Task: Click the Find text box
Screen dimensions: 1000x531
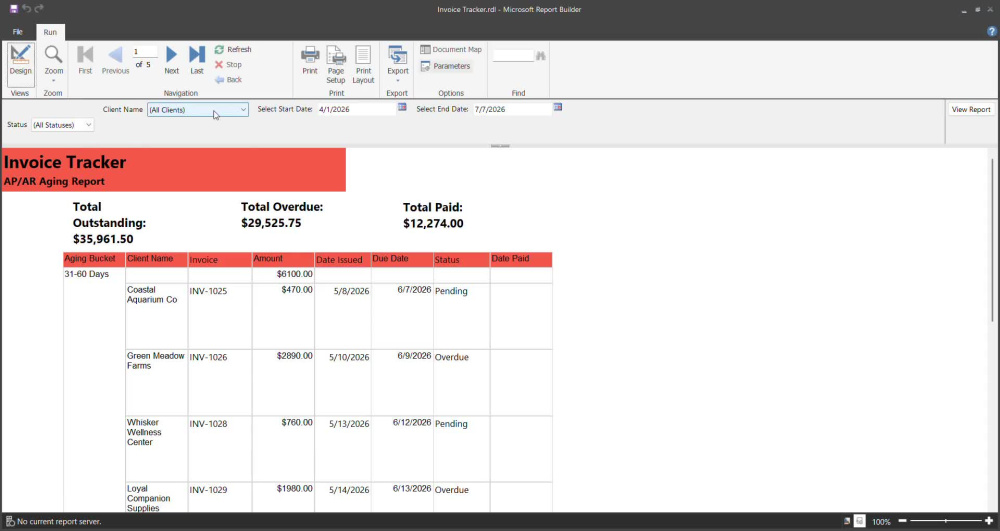Action: tap(513, 56)
